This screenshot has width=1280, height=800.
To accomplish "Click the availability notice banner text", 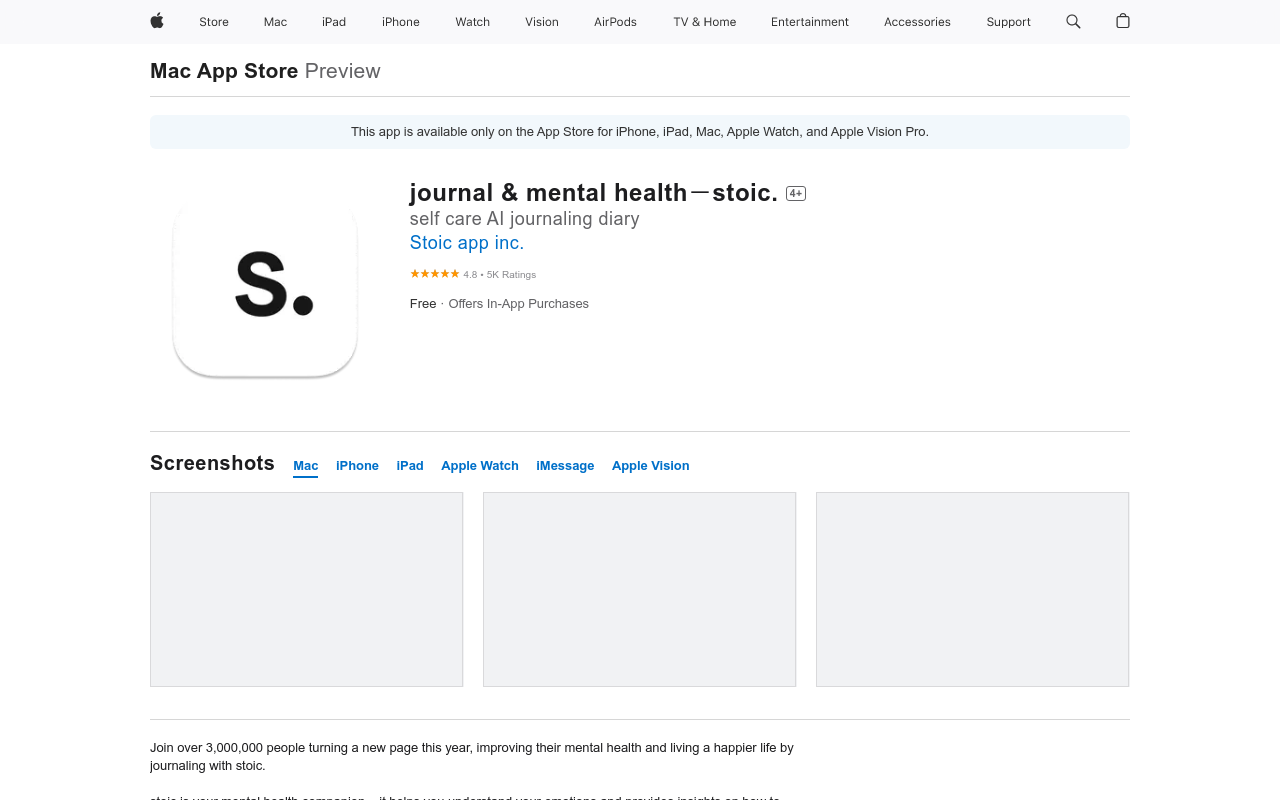I will (640, 132).
